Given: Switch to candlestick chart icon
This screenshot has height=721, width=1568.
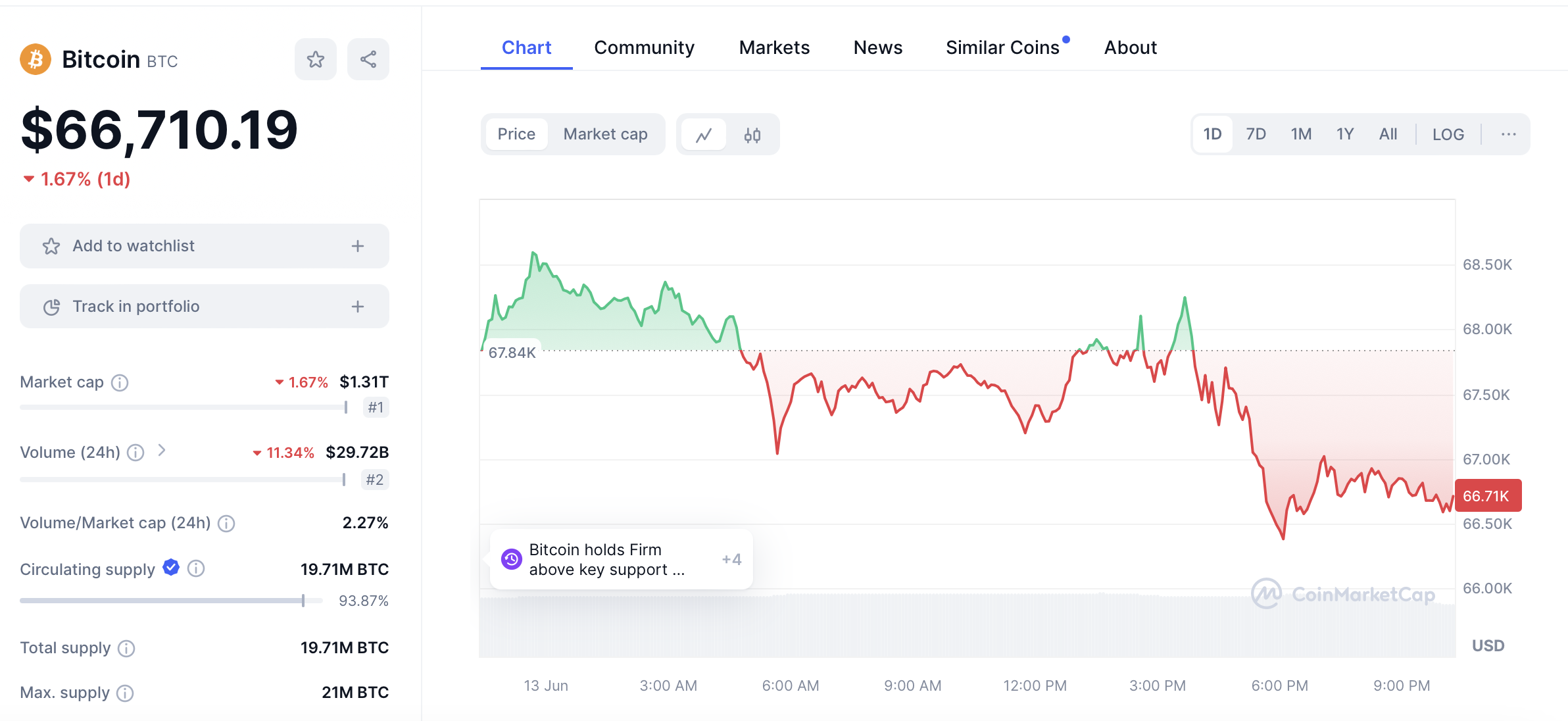Looking at the screenshot, I should (x=752, y=135).
